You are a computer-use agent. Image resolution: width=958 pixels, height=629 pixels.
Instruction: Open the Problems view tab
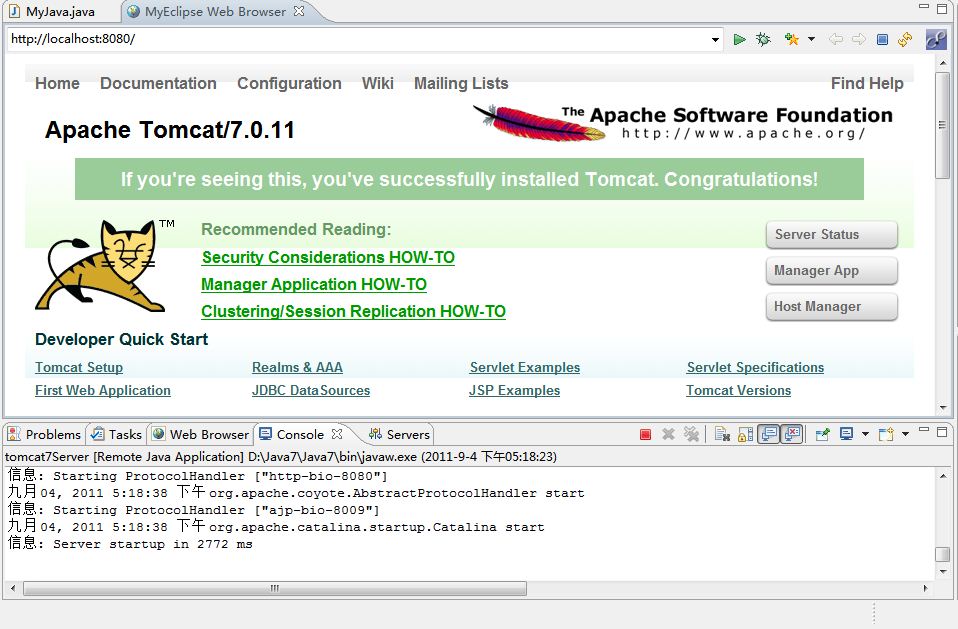(x=45, y=434)
